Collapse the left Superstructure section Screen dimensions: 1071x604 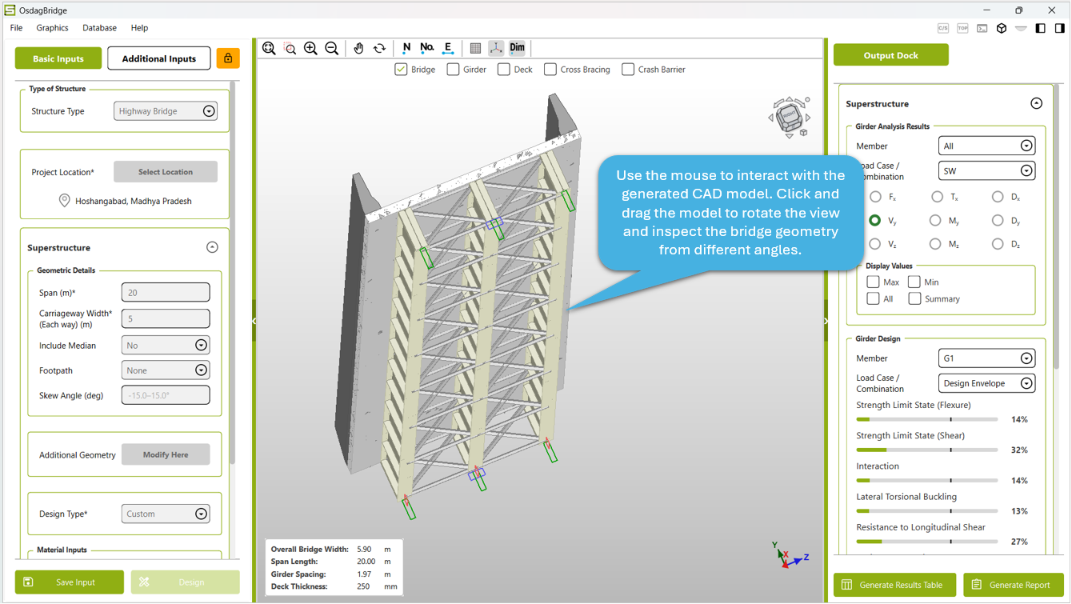coord(212,247)
